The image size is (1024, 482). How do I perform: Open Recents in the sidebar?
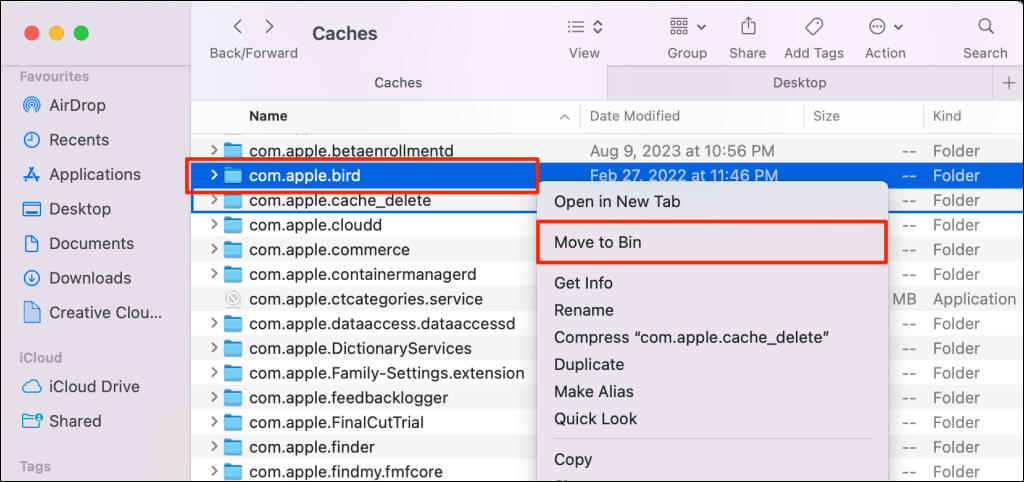(x=79, y=140)
